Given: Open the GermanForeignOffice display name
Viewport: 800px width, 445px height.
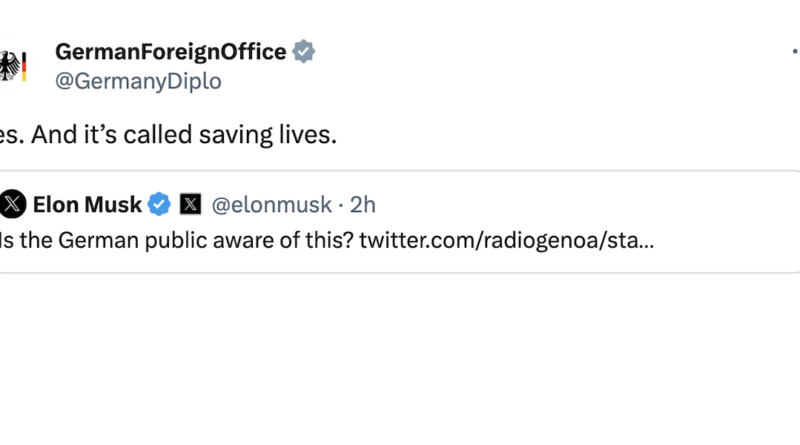Looking at the screenshot, I should [x=170, y=52].
